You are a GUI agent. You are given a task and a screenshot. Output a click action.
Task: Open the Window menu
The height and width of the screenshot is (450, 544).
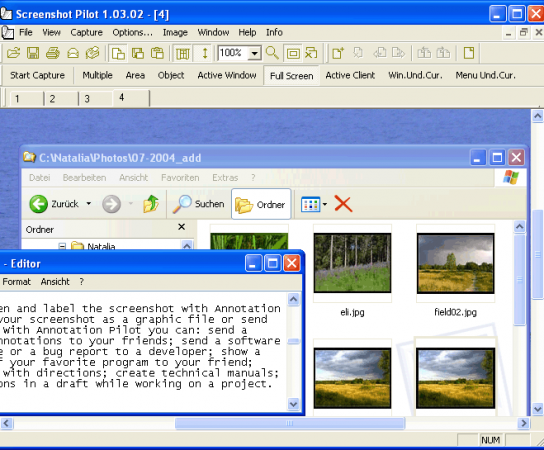213,32
